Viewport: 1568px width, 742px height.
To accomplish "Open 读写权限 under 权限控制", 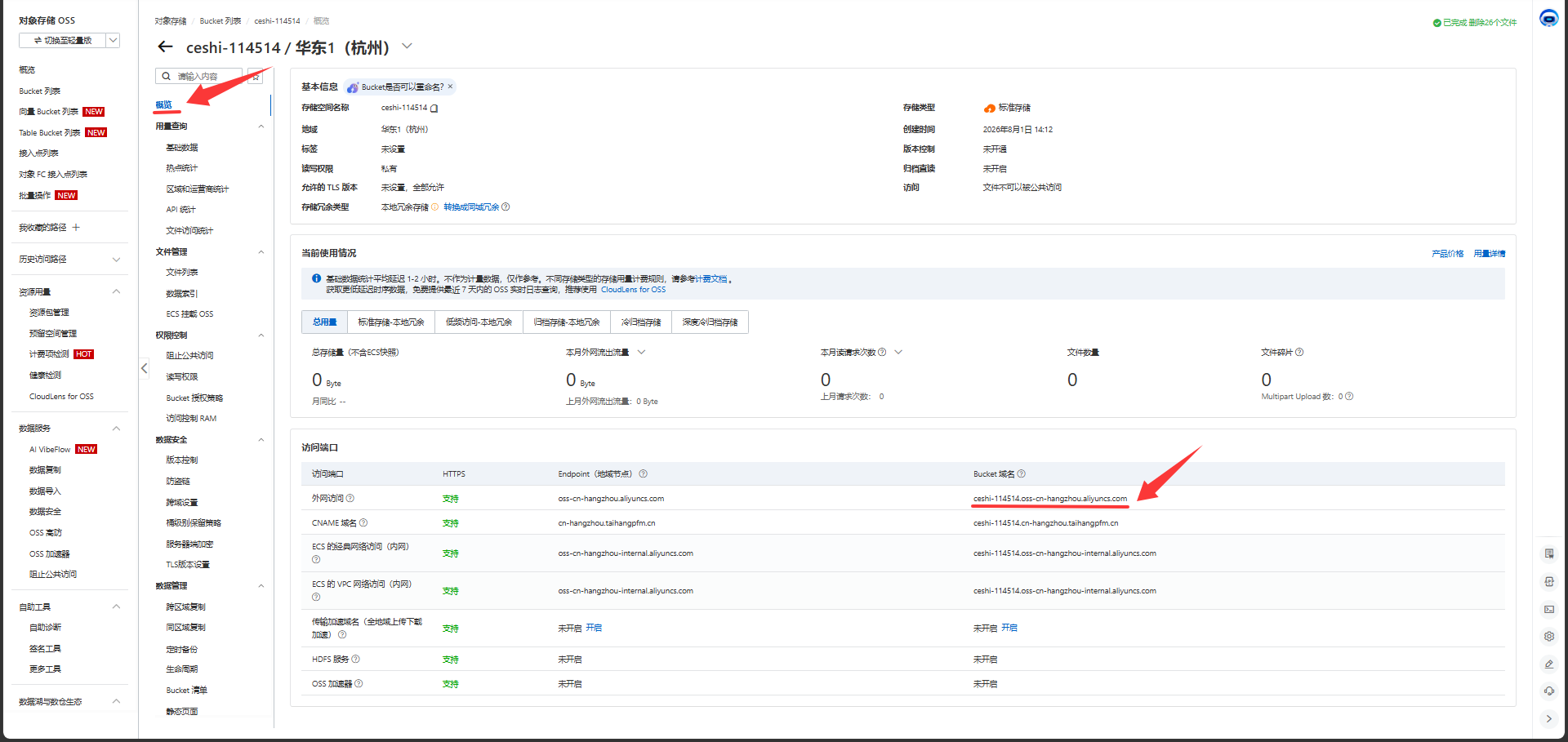I will pyautogui.click(x=182, y=377).
